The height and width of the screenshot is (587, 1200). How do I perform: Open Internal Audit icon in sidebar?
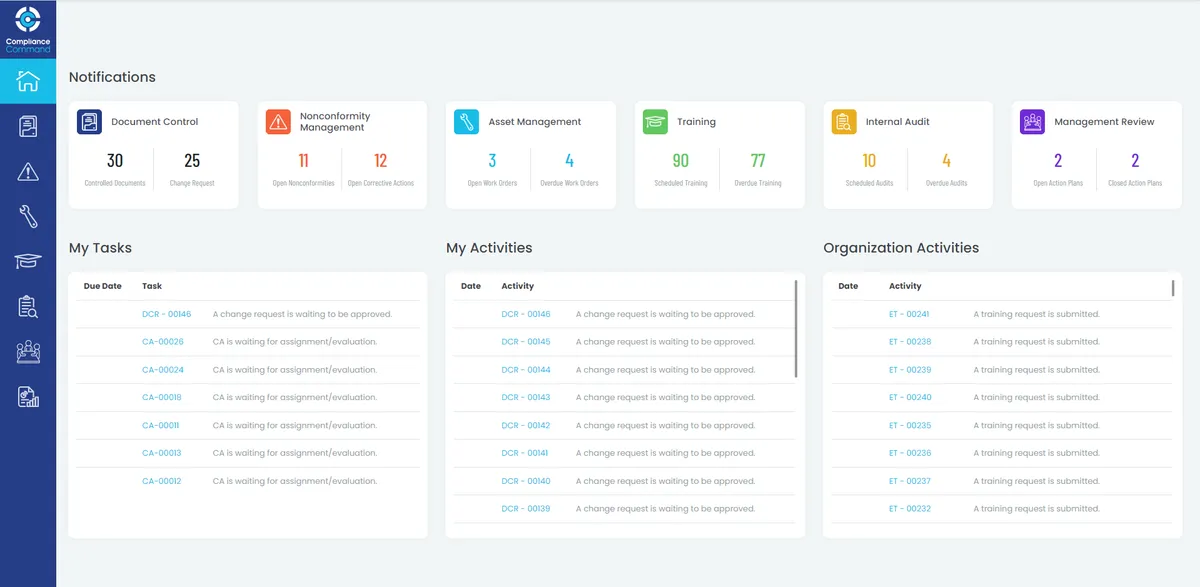[28, 307]
